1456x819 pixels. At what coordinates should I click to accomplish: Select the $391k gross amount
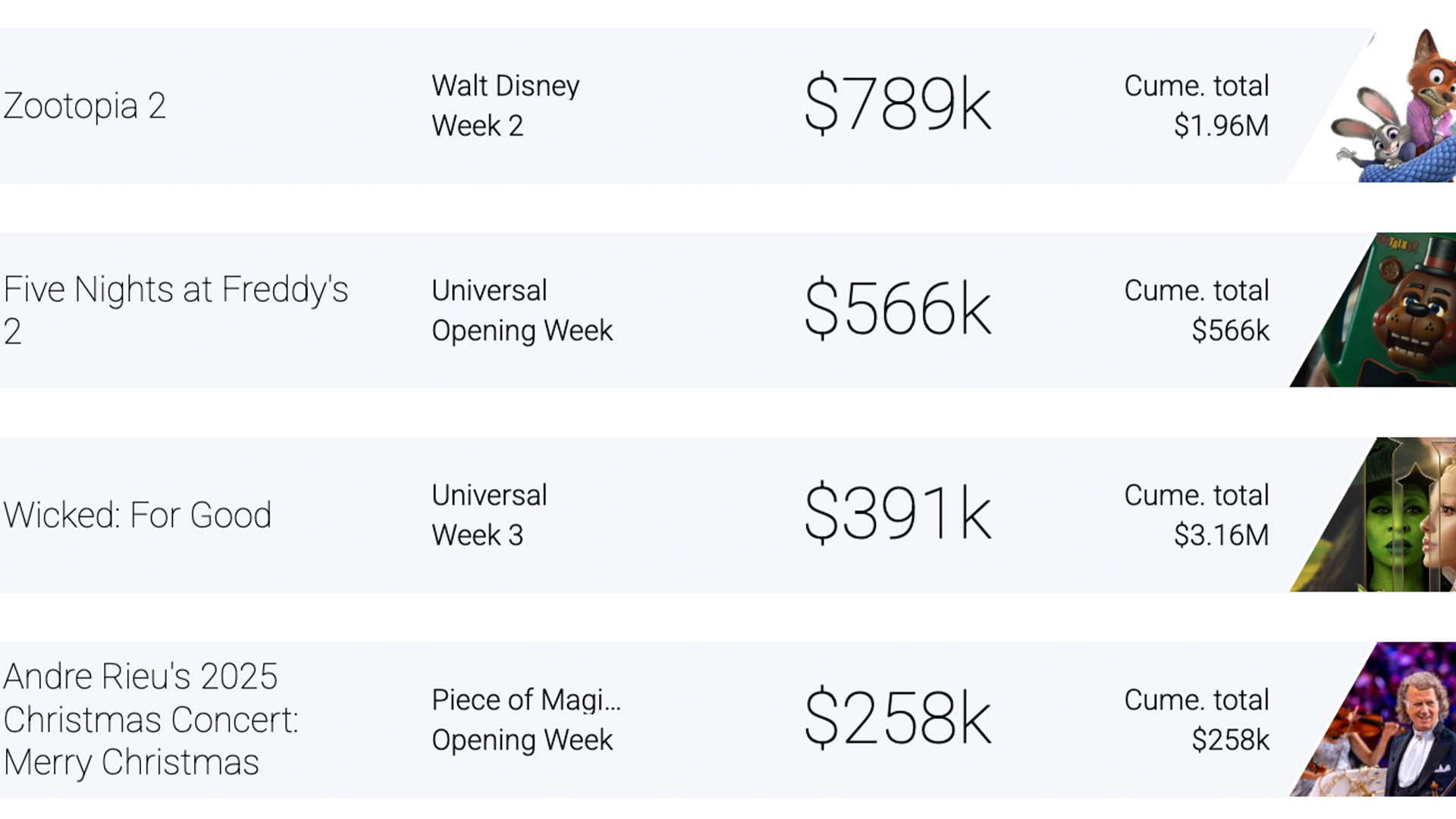click(897, 513)
